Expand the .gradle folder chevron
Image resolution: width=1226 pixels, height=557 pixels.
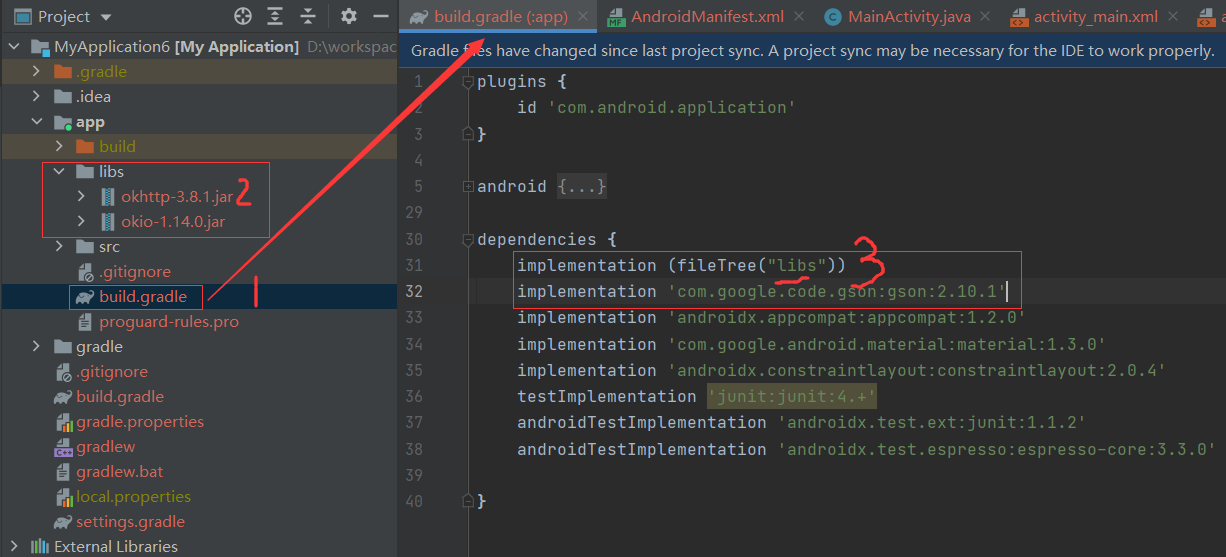[x=37, y=72]
